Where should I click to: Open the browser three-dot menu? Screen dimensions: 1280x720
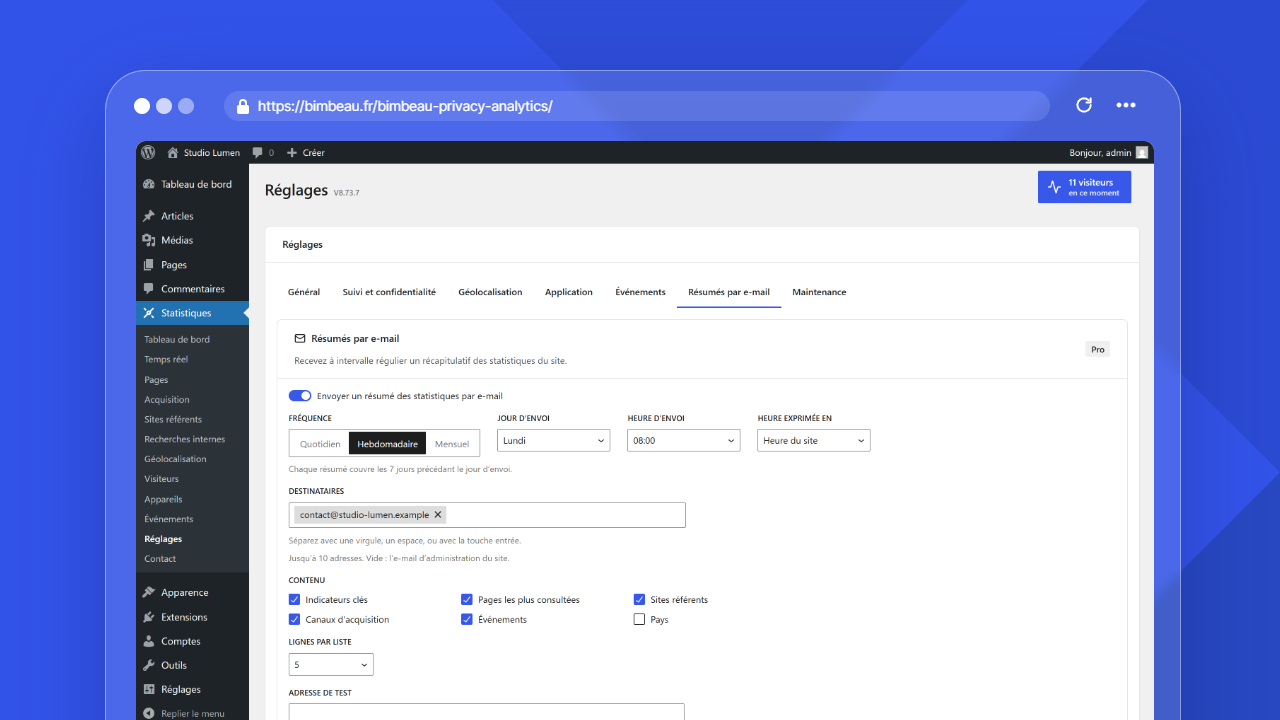(1126, 105)
